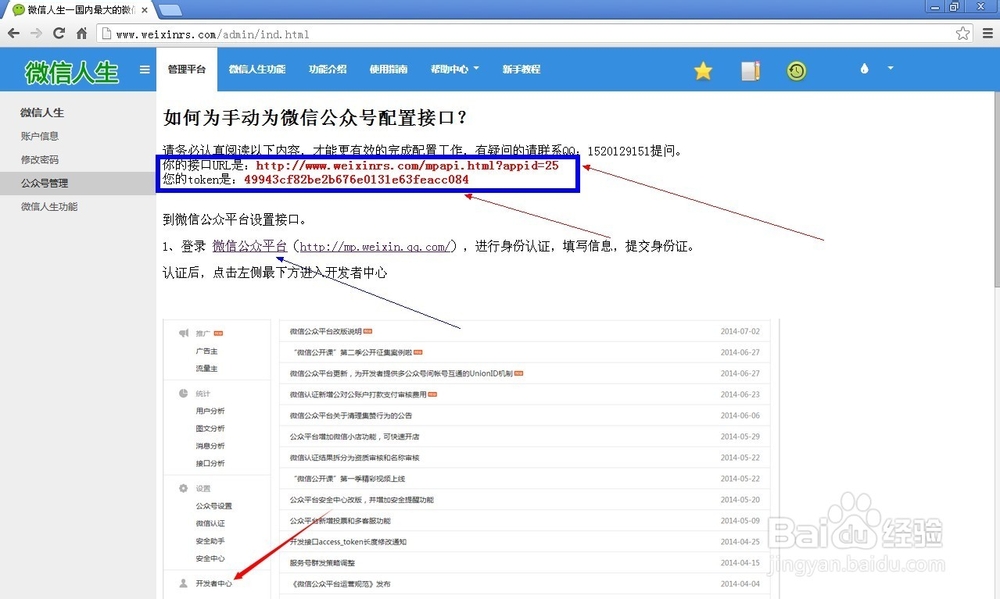The width and height of the screenshot is (1000, 599).
Task: Select the 统计 pie chart icon
Action: (183, 392)
